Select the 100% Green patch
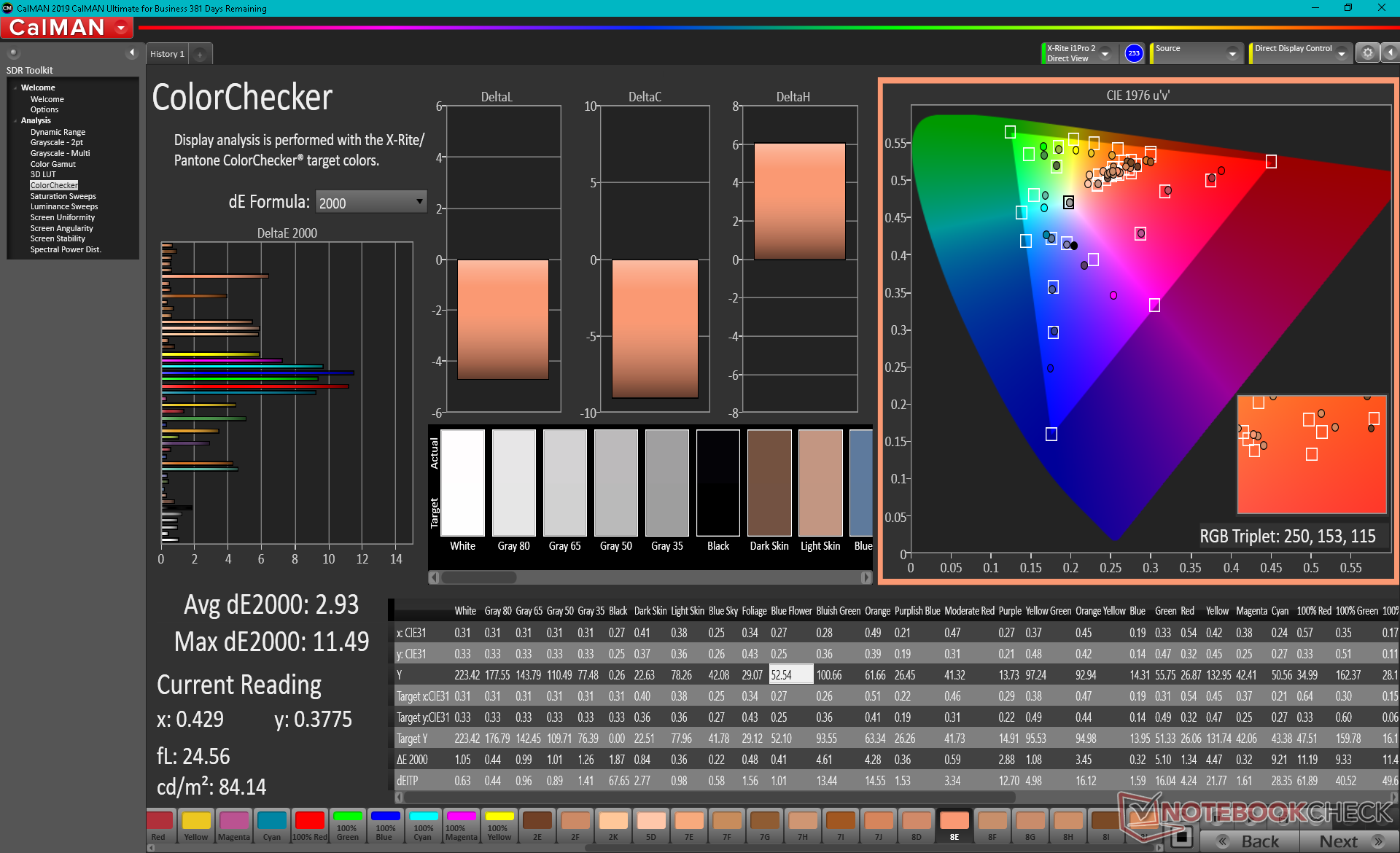The image size is (1400, 853). click(x=348, y=825)
